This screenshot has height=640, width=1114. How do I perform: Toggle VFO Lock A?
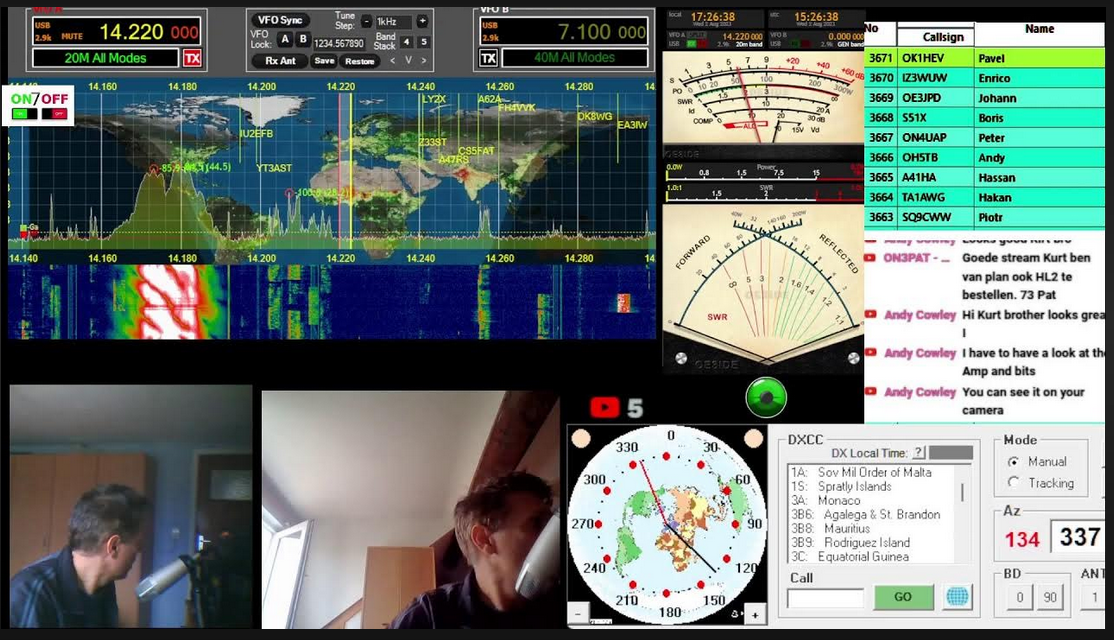click(x=284, y=40)
